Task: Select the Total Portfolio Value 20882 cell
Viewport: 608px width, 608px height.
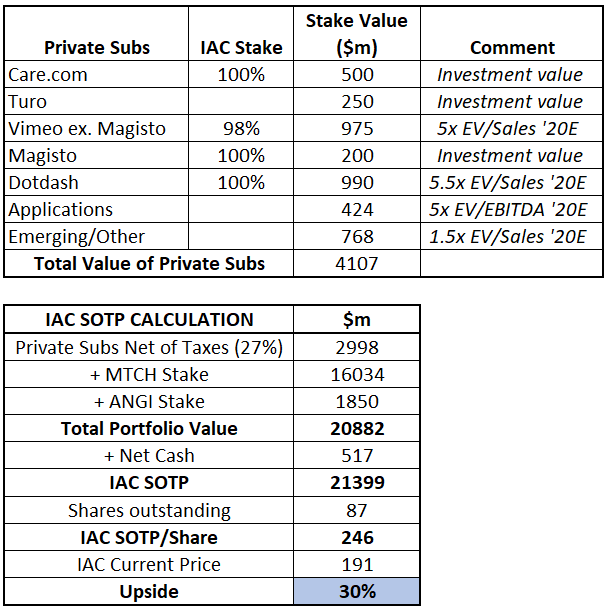Action: 356,428
